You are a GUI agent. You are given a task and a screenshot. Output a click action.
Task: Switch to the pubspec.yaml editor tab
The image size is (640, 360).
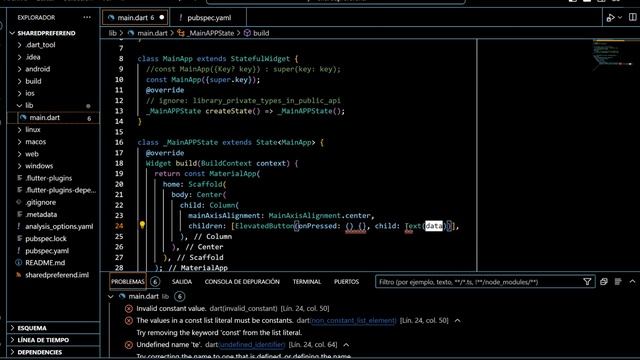point(208,18)
